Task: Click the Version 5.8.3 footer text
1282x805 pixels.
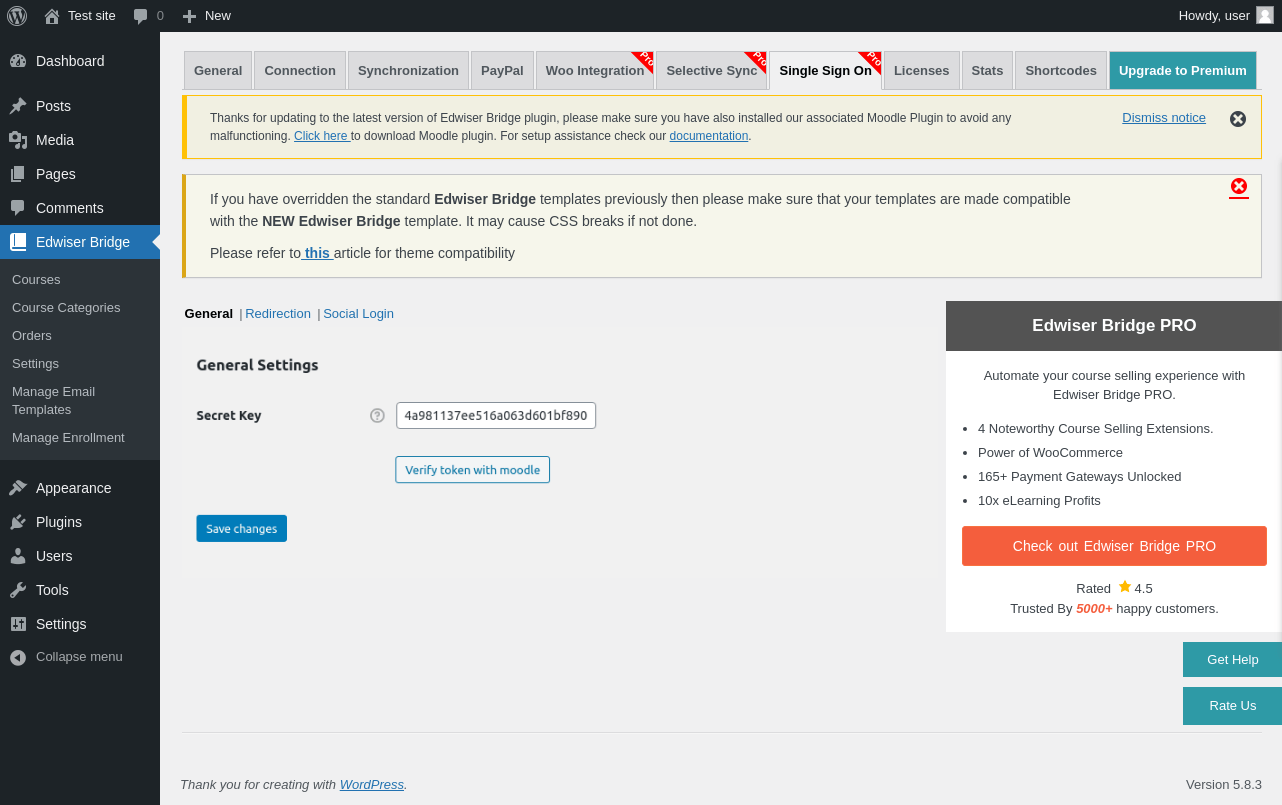Action: [x=1224, y=785]
